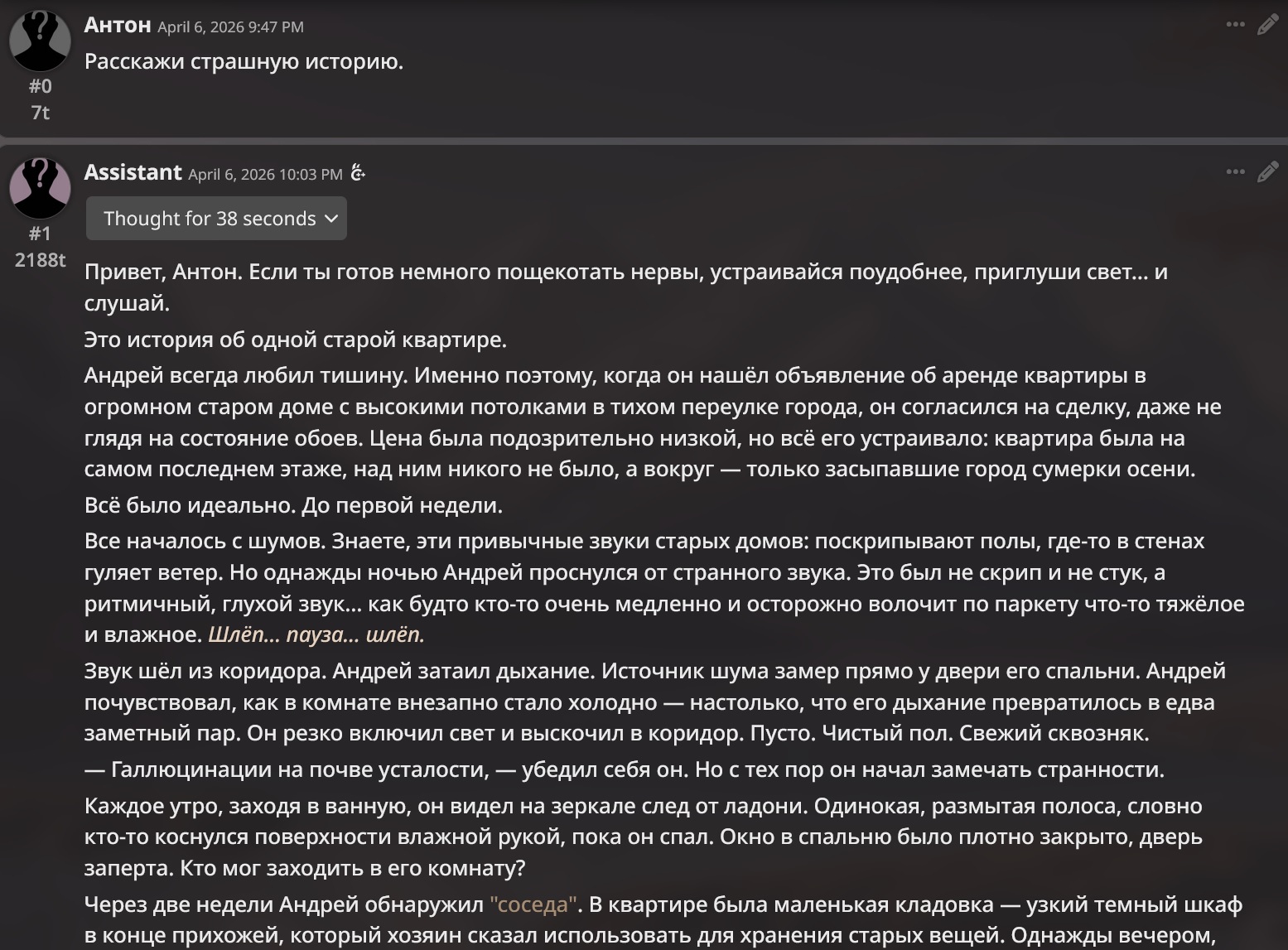The width and height of the screenshot is (1288, 950).
Task: Click the 2188t token count label
Action: 40,259
